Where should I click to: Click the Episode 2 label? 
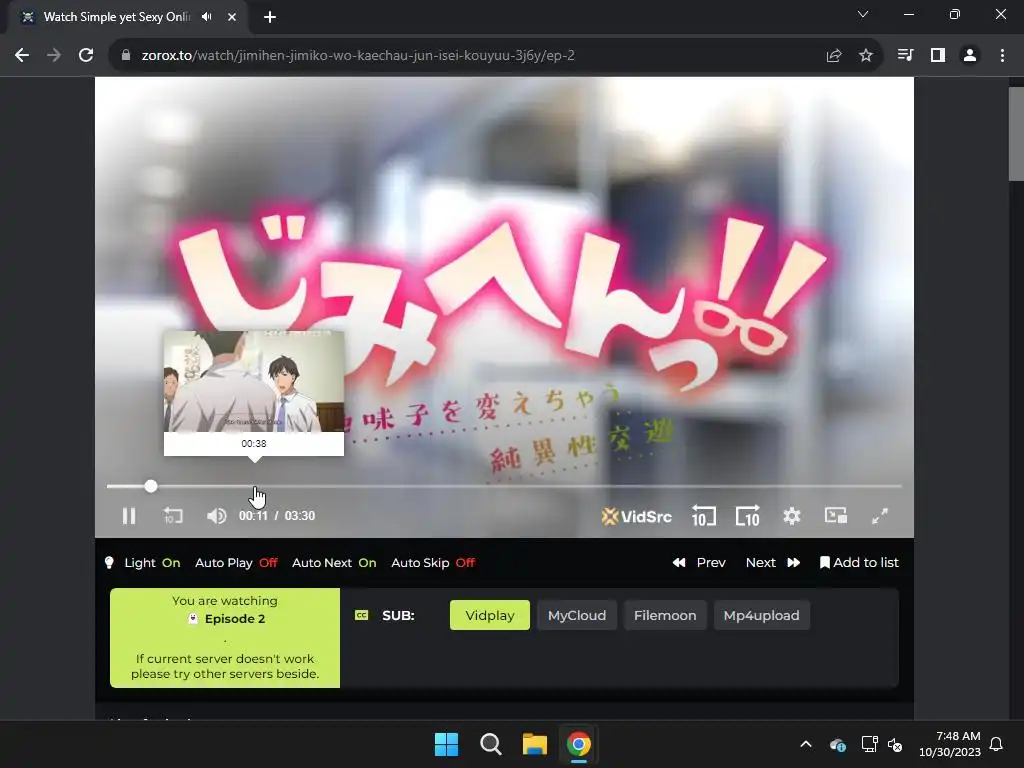(234, 618)
